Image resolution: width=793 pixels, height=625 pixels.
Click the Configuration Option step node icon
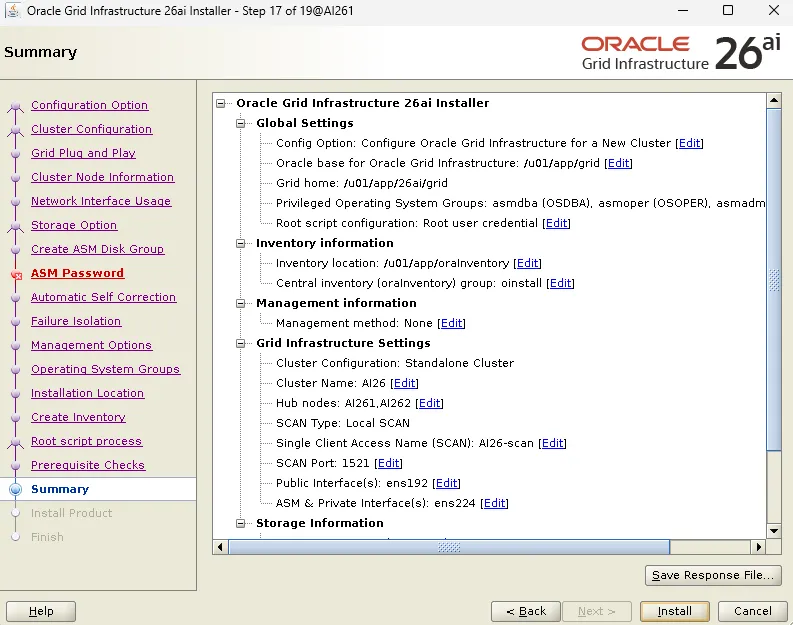click(16, 106)
